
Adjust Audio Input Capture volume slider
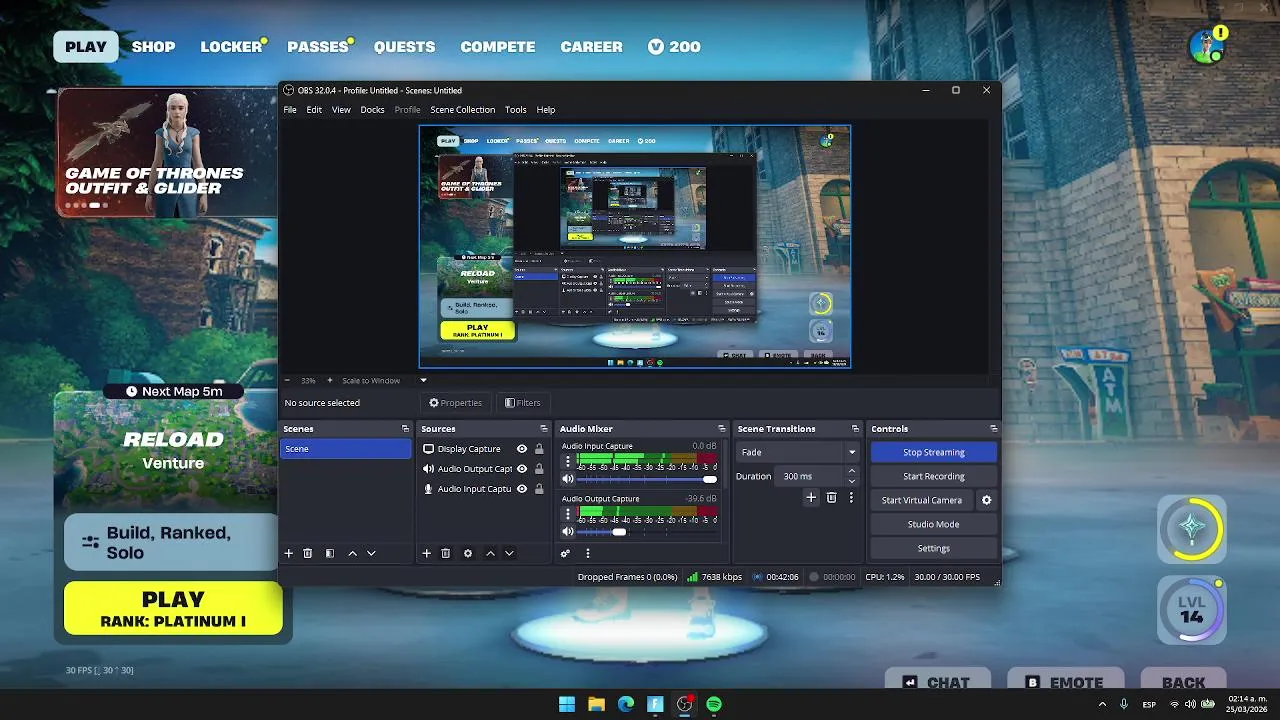coord(648,479)
